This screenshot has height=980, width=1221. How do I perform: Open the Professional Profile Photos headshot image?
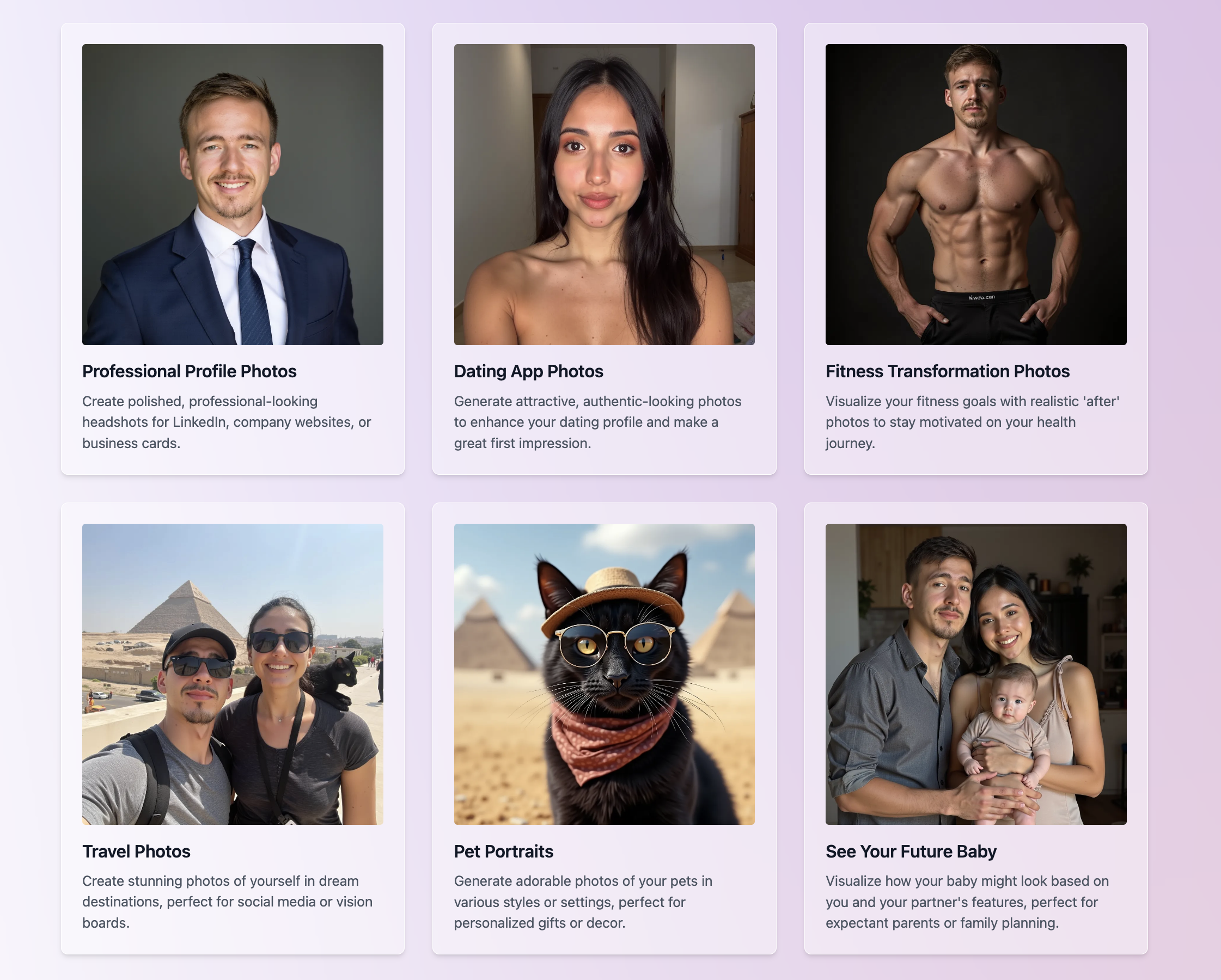click(232, 194)
